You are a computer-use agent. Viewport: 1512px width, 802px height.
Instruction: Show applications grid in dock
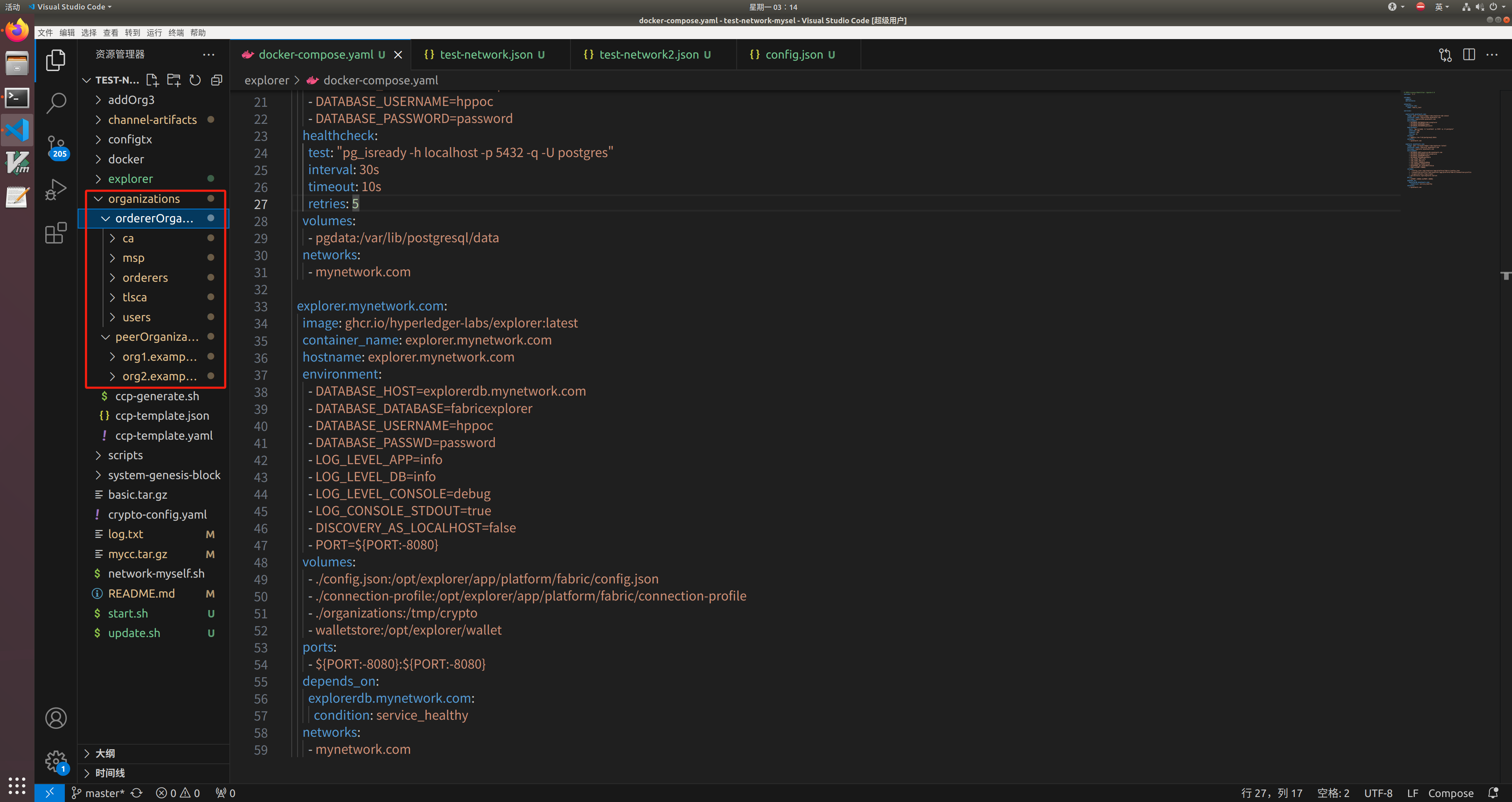[17, 785]
